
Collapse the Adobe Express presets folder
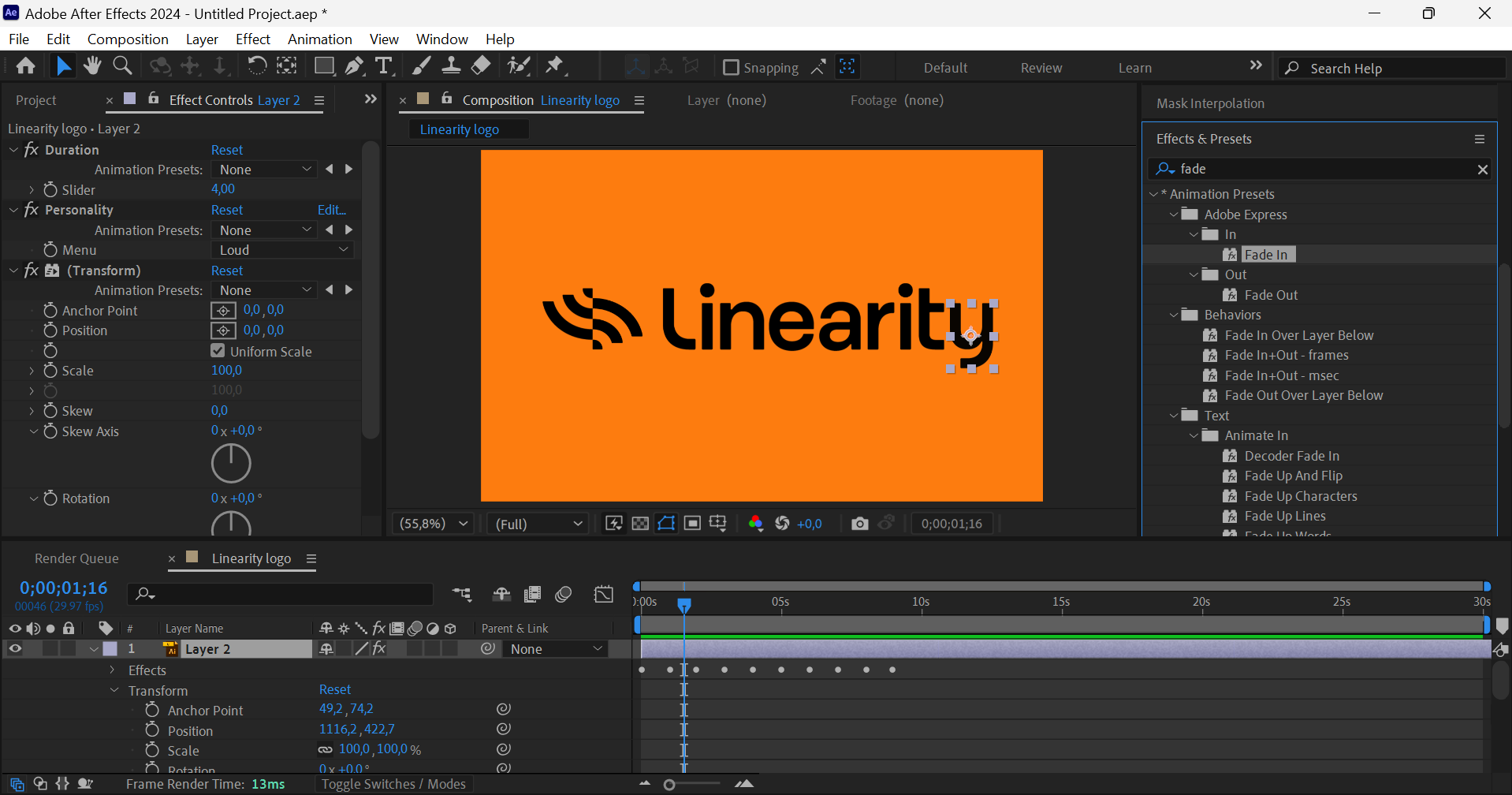1173,215
